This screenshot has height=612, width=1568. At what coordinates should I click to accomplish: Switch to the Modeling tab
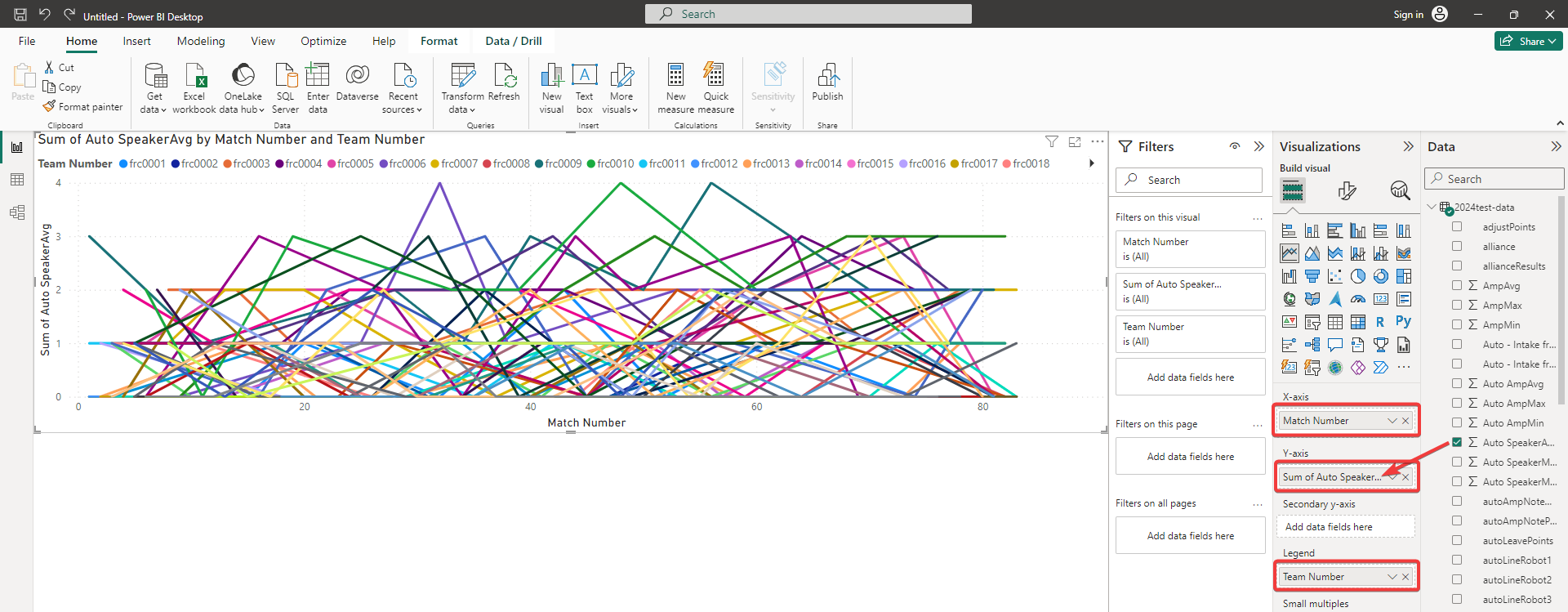click(x=201, y=41)
